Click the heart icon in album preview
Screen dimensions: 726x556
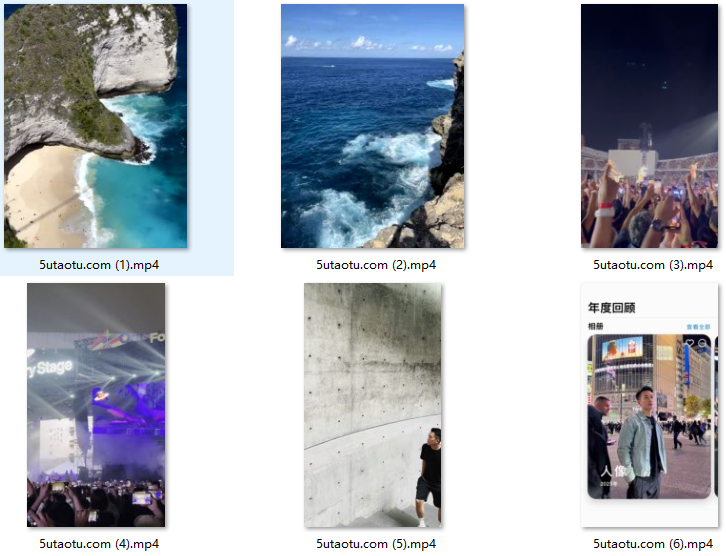(690, 343)
